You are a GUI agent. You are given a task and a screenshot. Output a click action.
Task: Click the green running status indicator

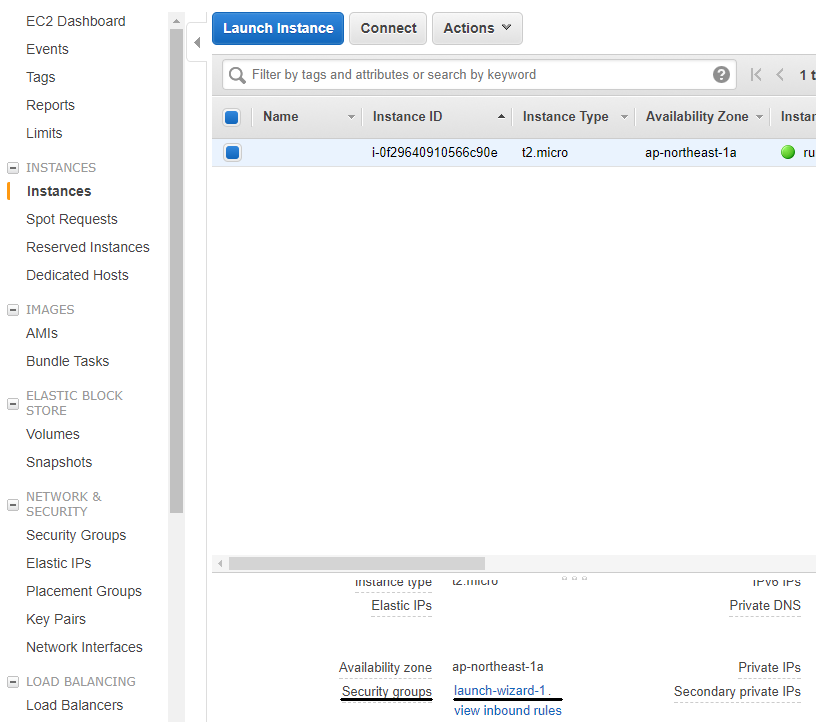[x=788, y=153]
